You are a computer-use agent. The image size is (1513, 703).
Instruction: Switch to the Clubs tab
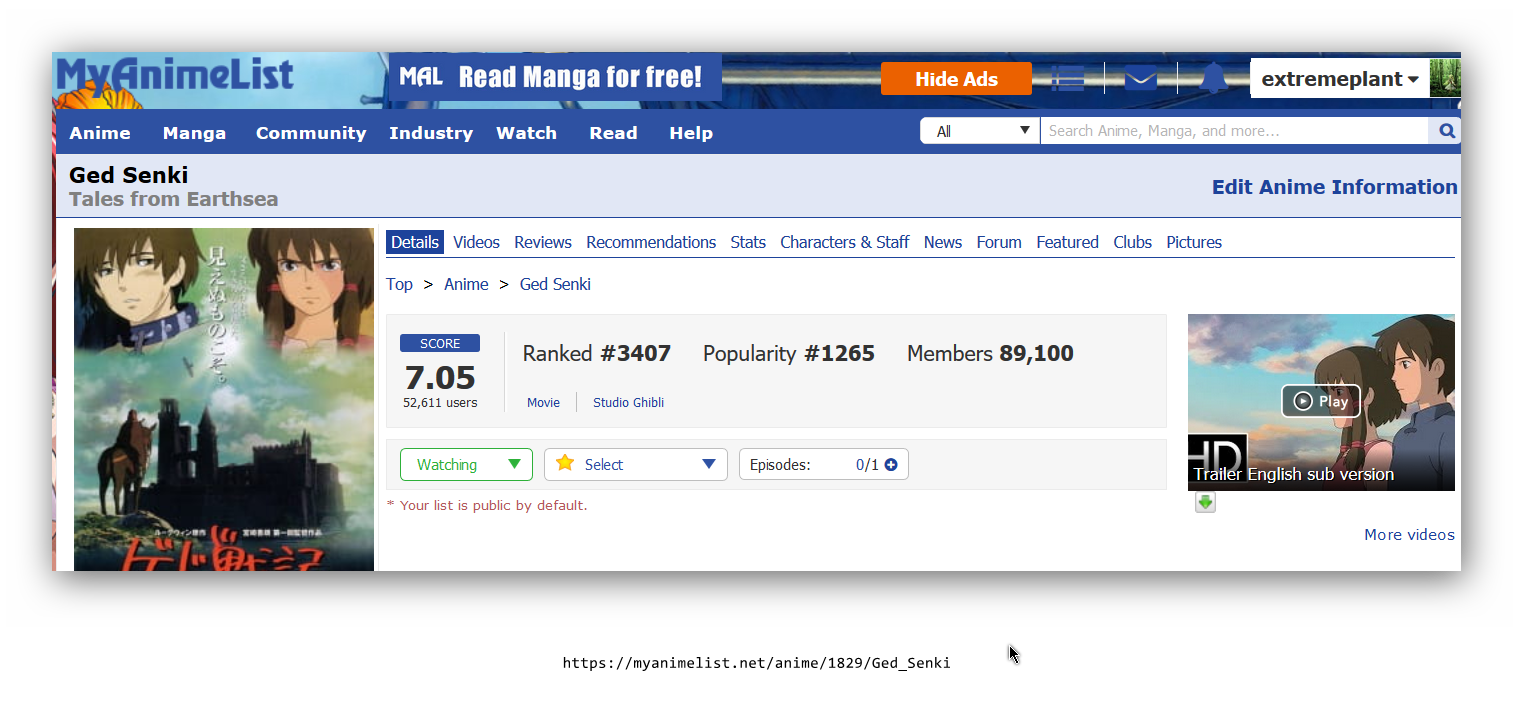coord(1133,242)
